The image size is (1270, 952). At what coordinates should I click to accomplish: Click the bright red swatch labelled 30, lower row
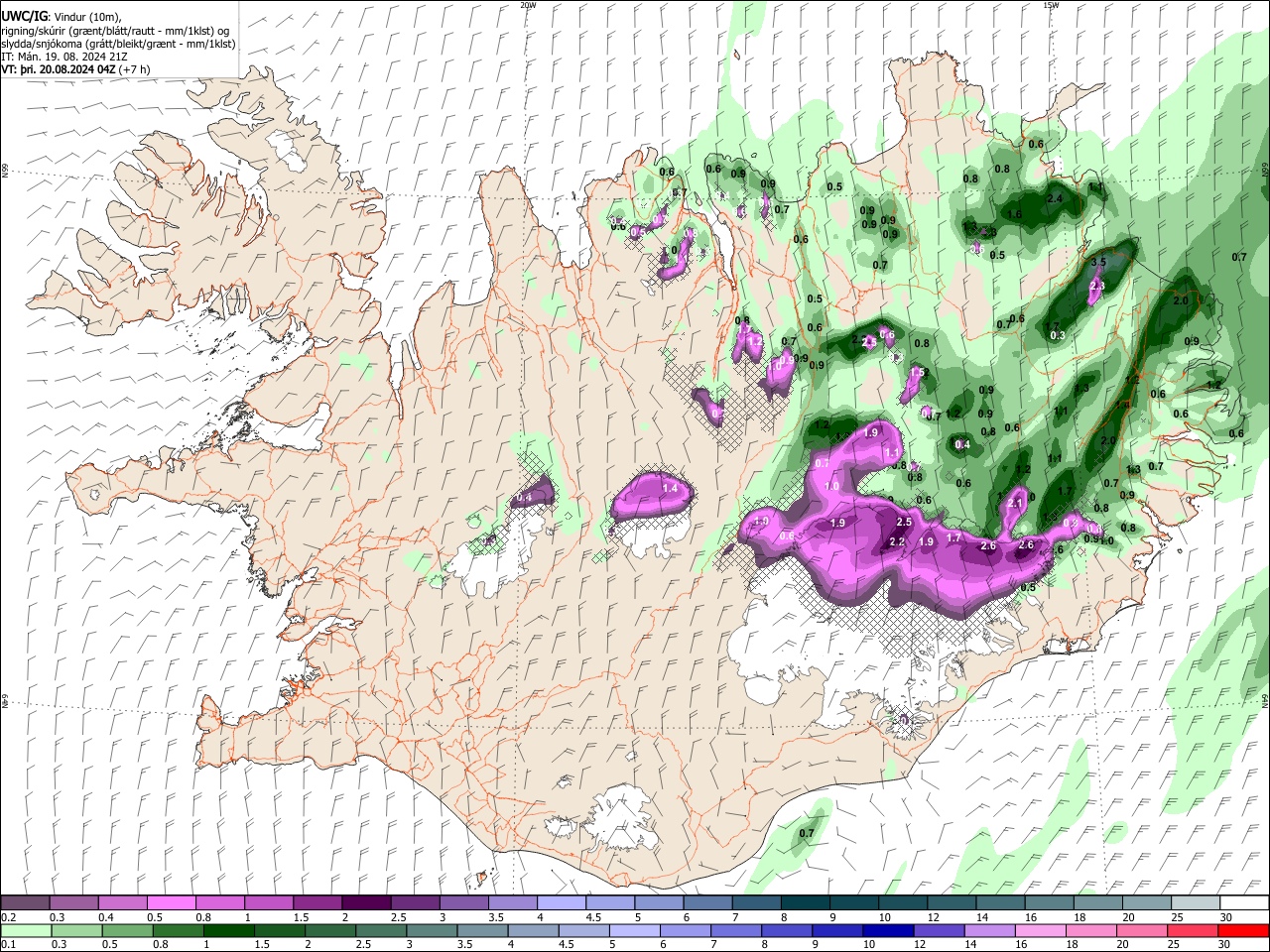[1242, 930]
